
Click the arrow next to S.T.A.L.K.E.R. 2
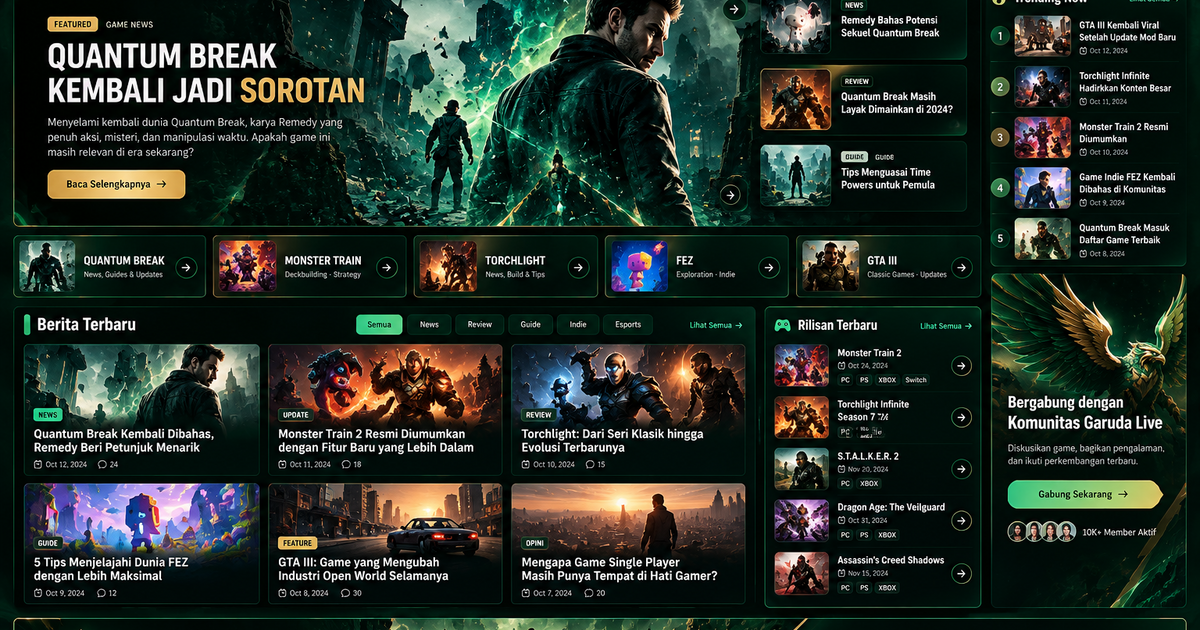961,469
